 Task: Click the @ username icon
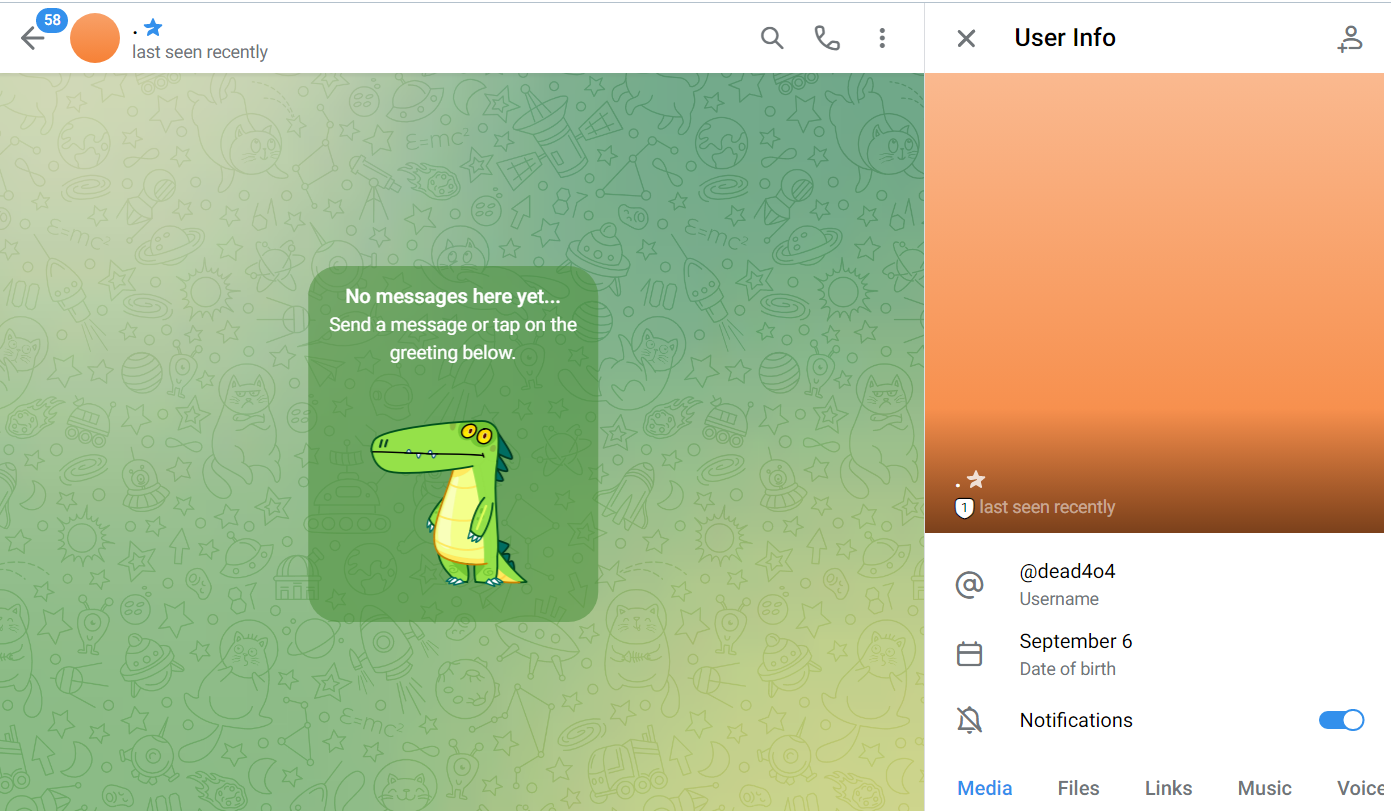tap(969, 584)
